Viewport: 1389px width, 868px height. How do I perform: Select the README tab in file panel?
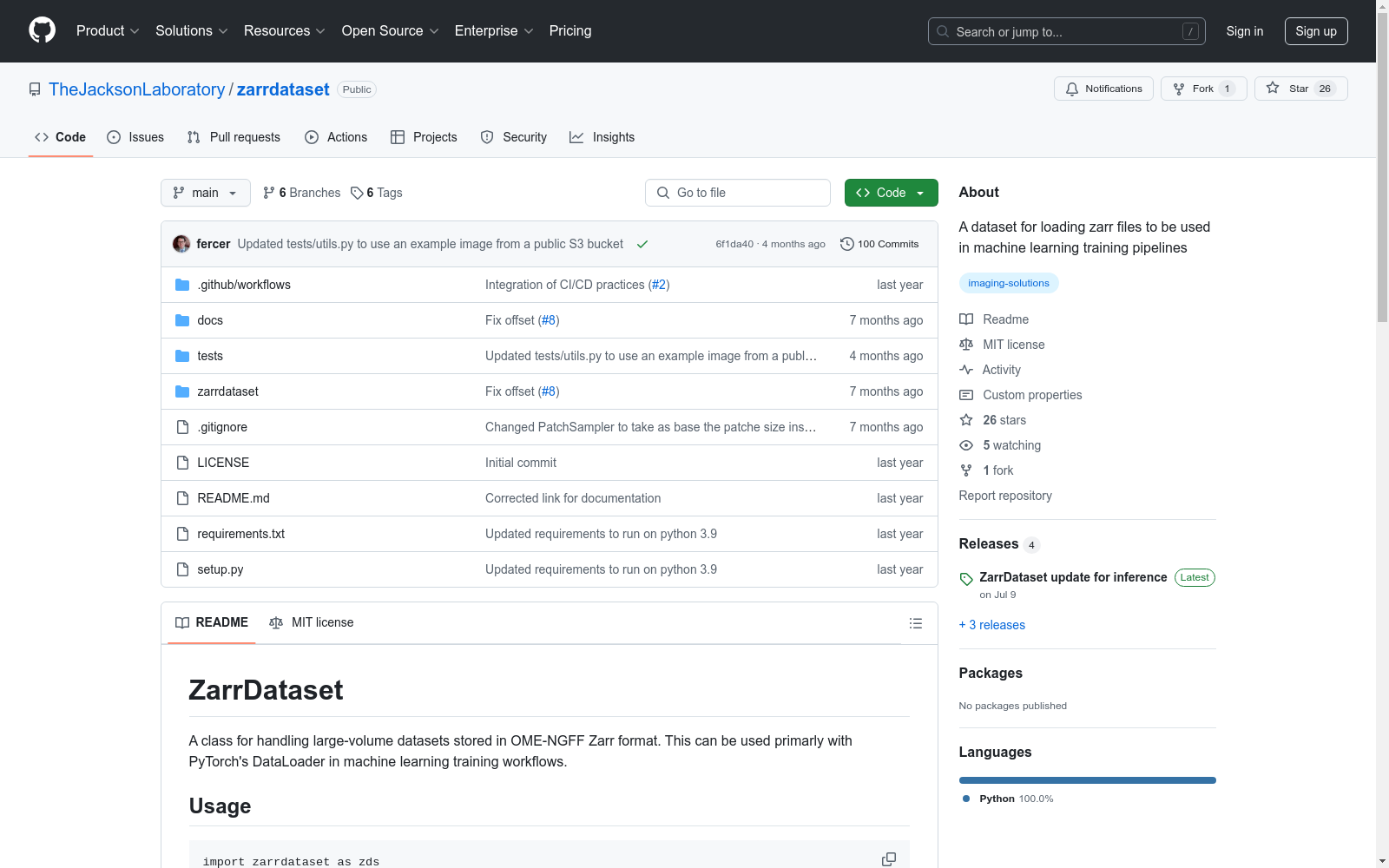(212, 622)
